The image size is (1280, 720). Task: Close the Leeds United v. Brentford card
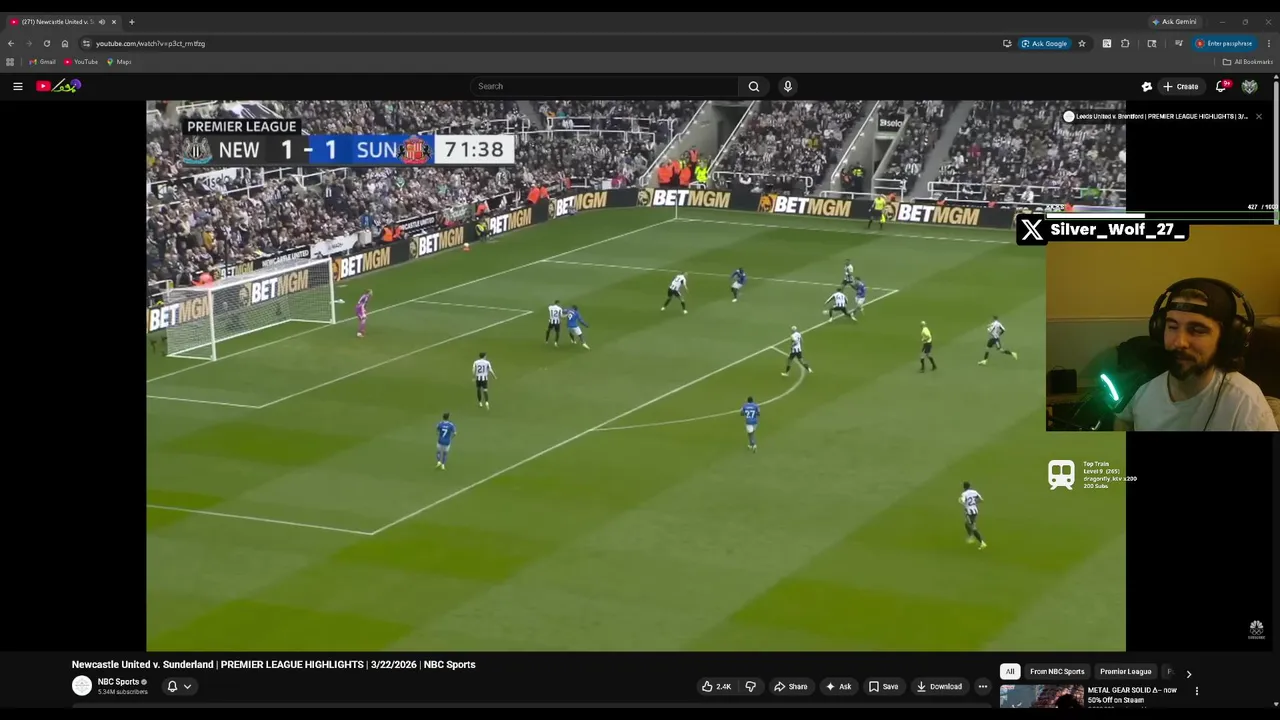[x=1258, y=116]
